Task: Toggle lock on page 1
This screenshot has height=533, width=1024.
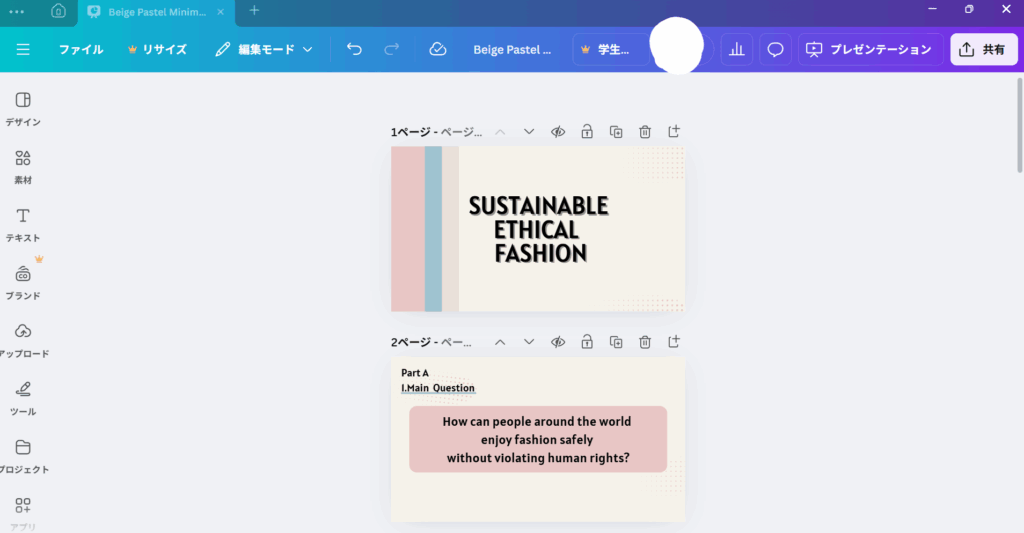Action: point(587,132)
